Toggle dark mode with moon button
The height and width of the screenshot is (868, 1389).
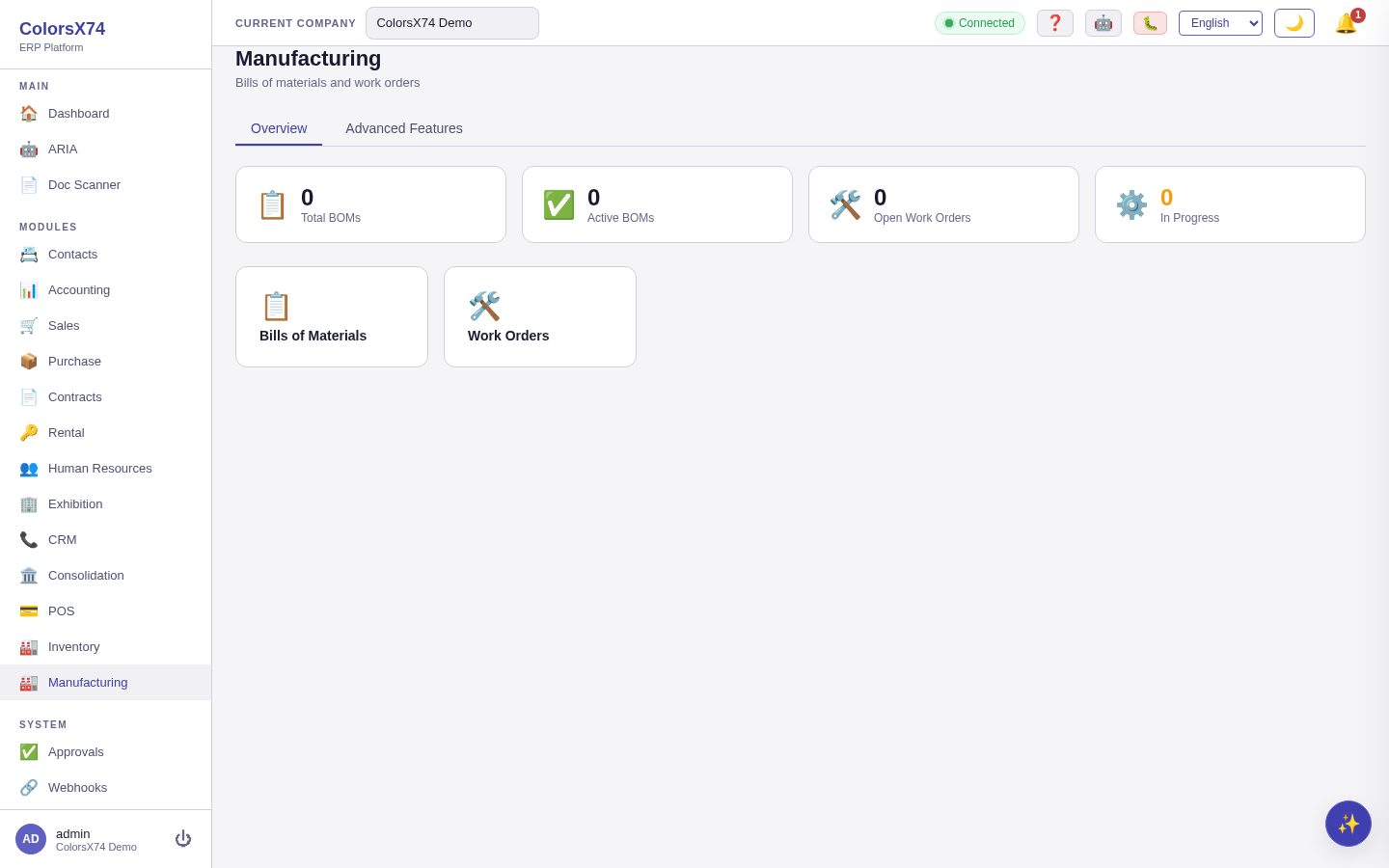tap(1294, 23)
